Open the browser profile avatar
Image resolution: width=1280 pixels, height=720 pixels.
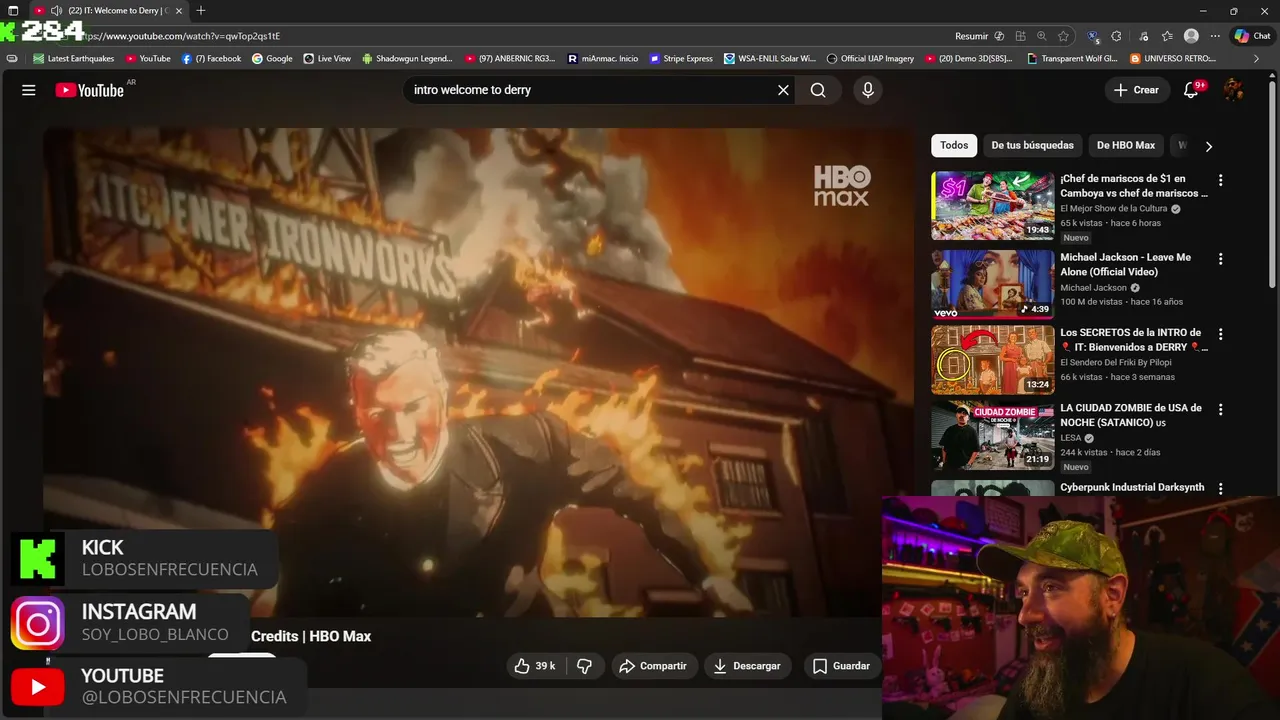click(1191, 36)
